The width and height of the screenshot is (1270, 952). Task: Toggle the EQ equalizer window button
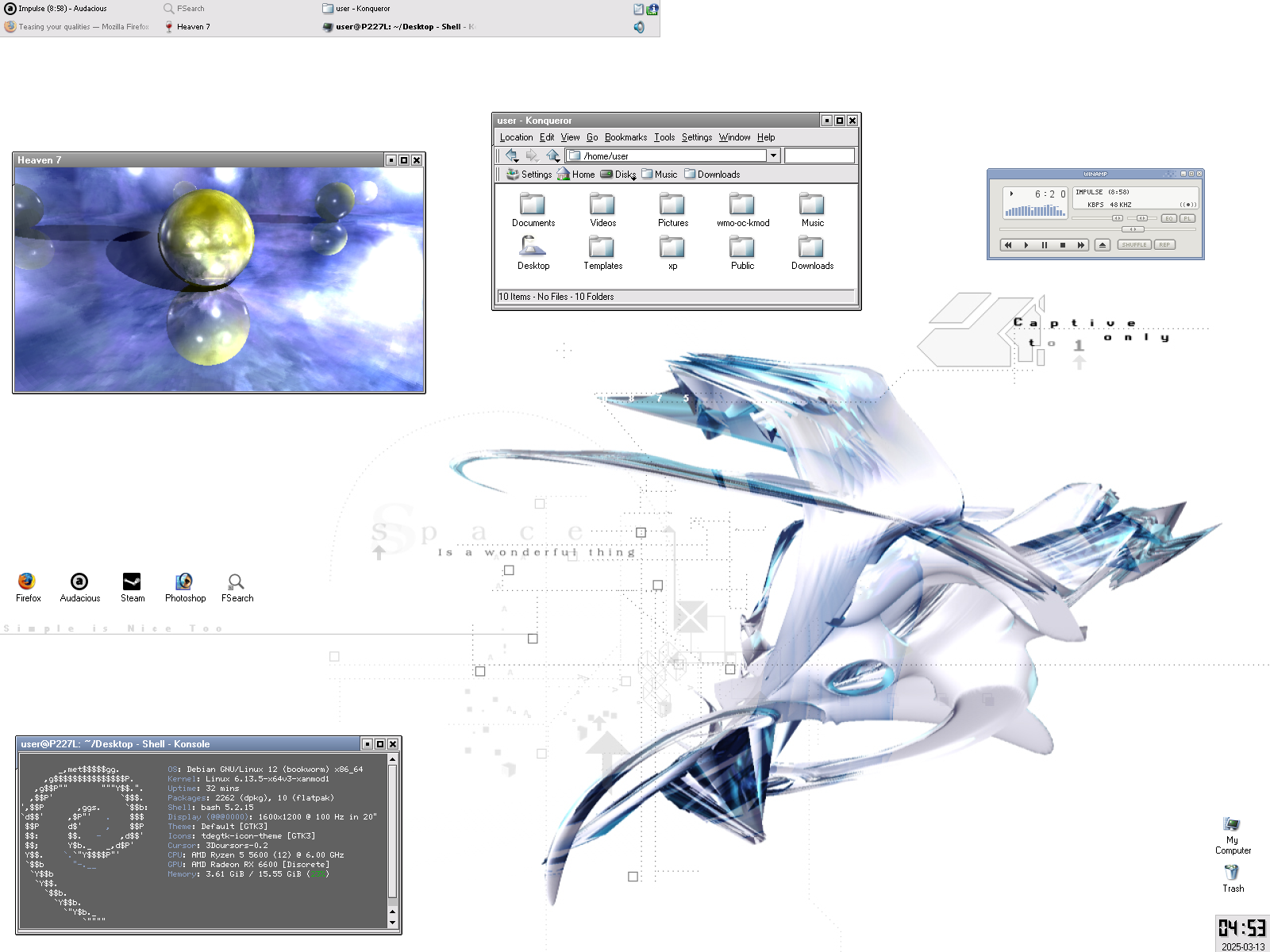[x=1168, y=218]
